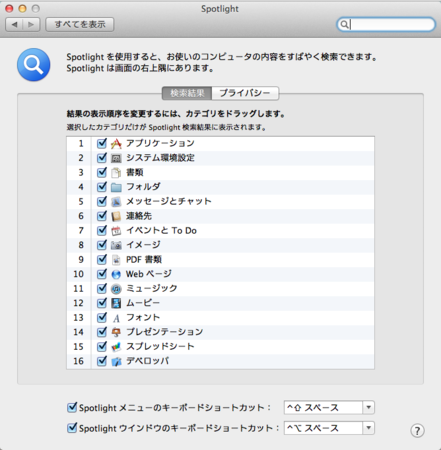Click the ムービー movie icon
Viewport: 441px width, 450px height.
pos(116,303)
